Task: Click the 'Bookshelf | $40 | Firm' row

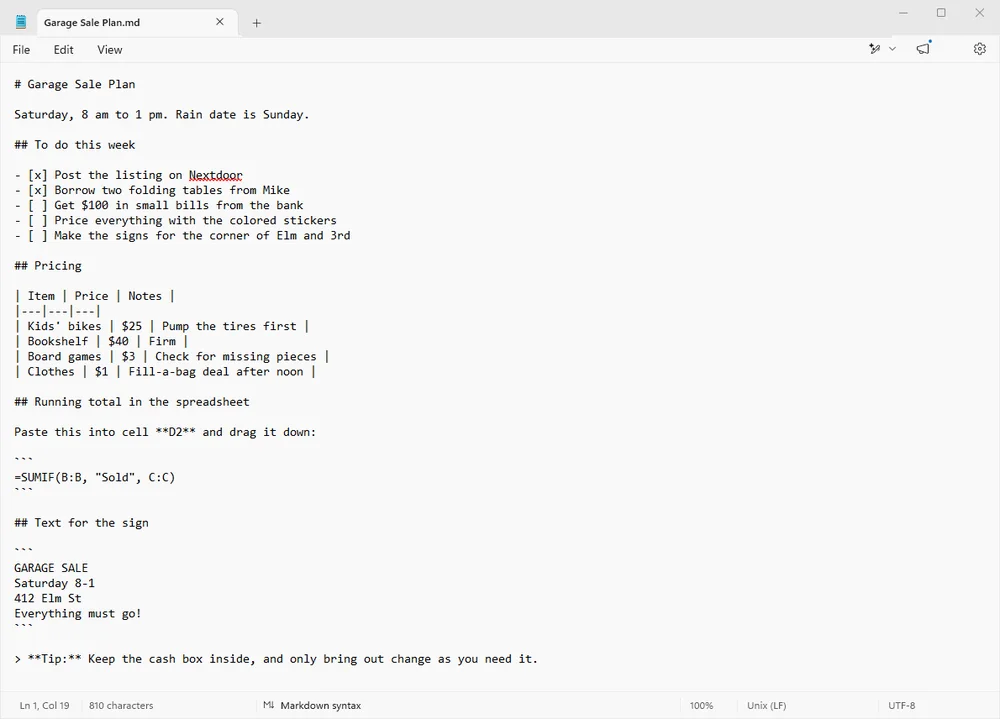Action: tap(101, 341)
